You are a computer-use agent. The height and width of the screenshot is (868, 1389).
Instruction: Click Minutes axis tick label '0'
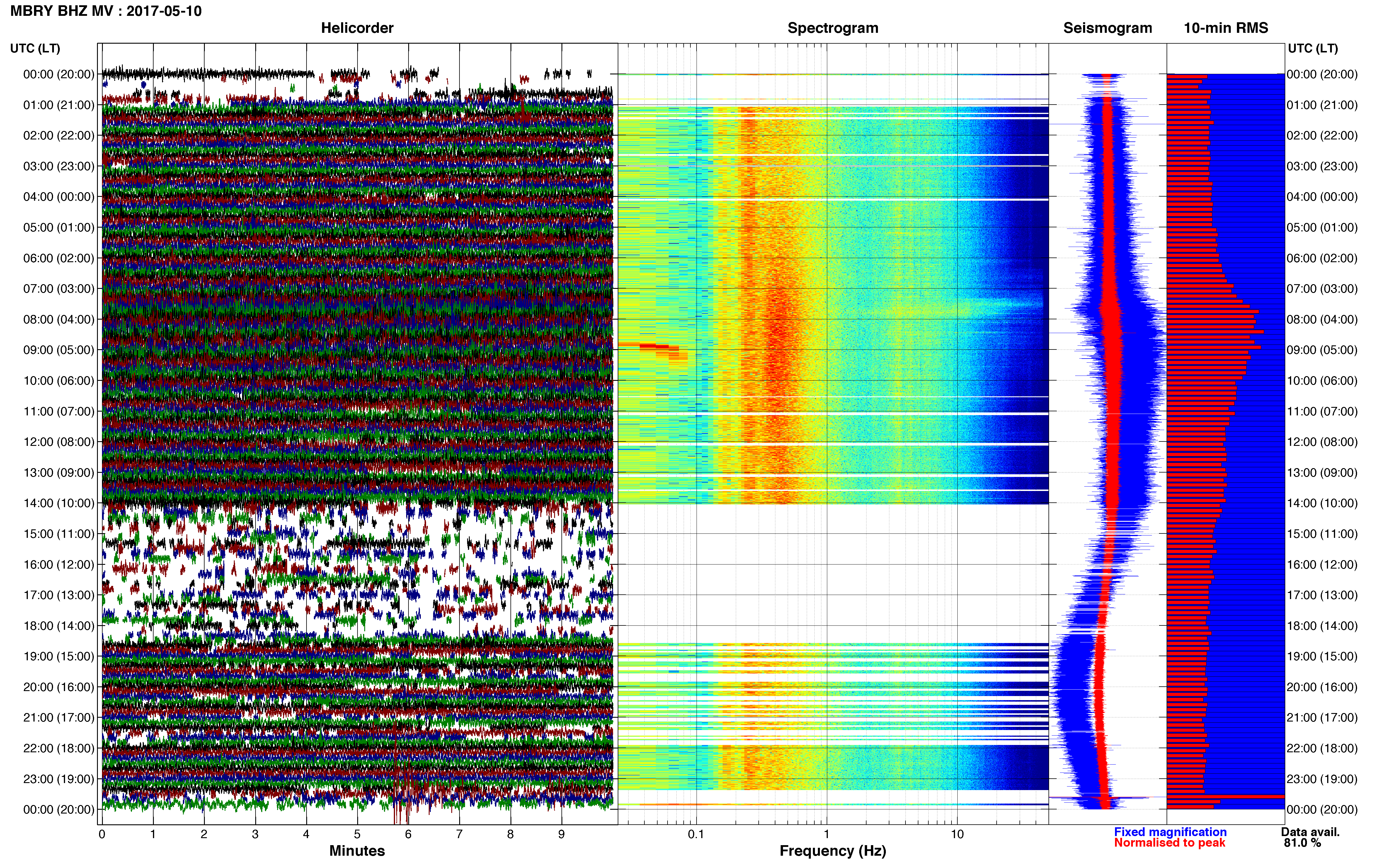tap(102, 835)
